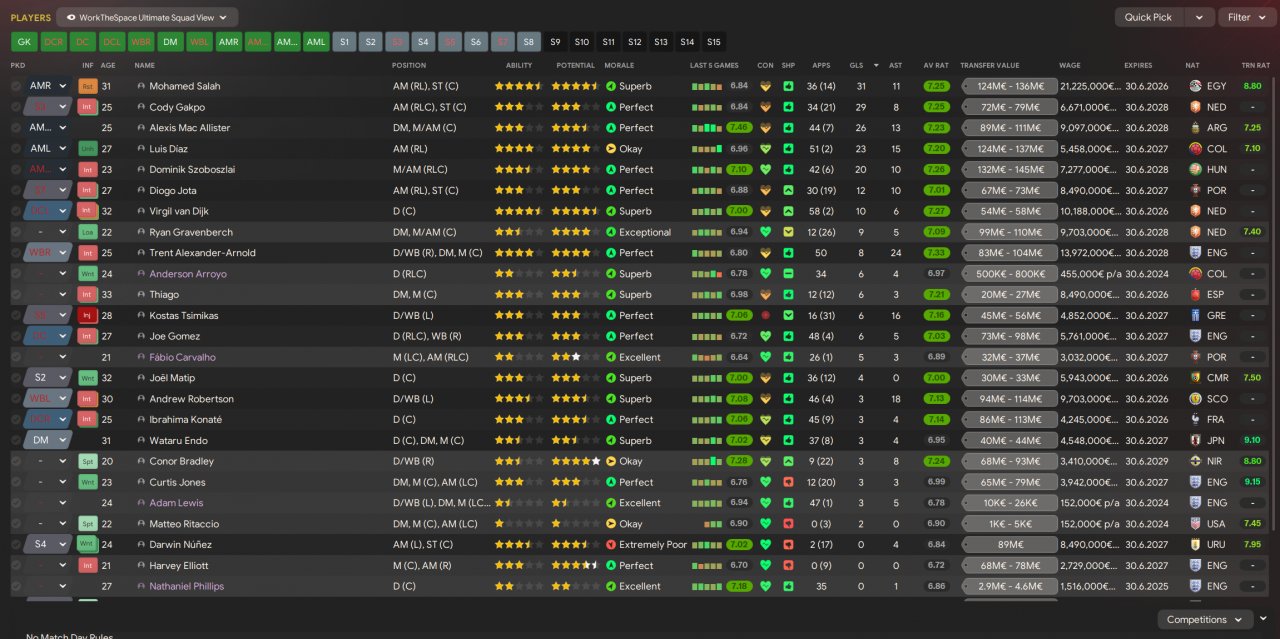1280x639 pixels.
Task: Click the USA flag for Matteo Ritaccio
Action: 1195,524
